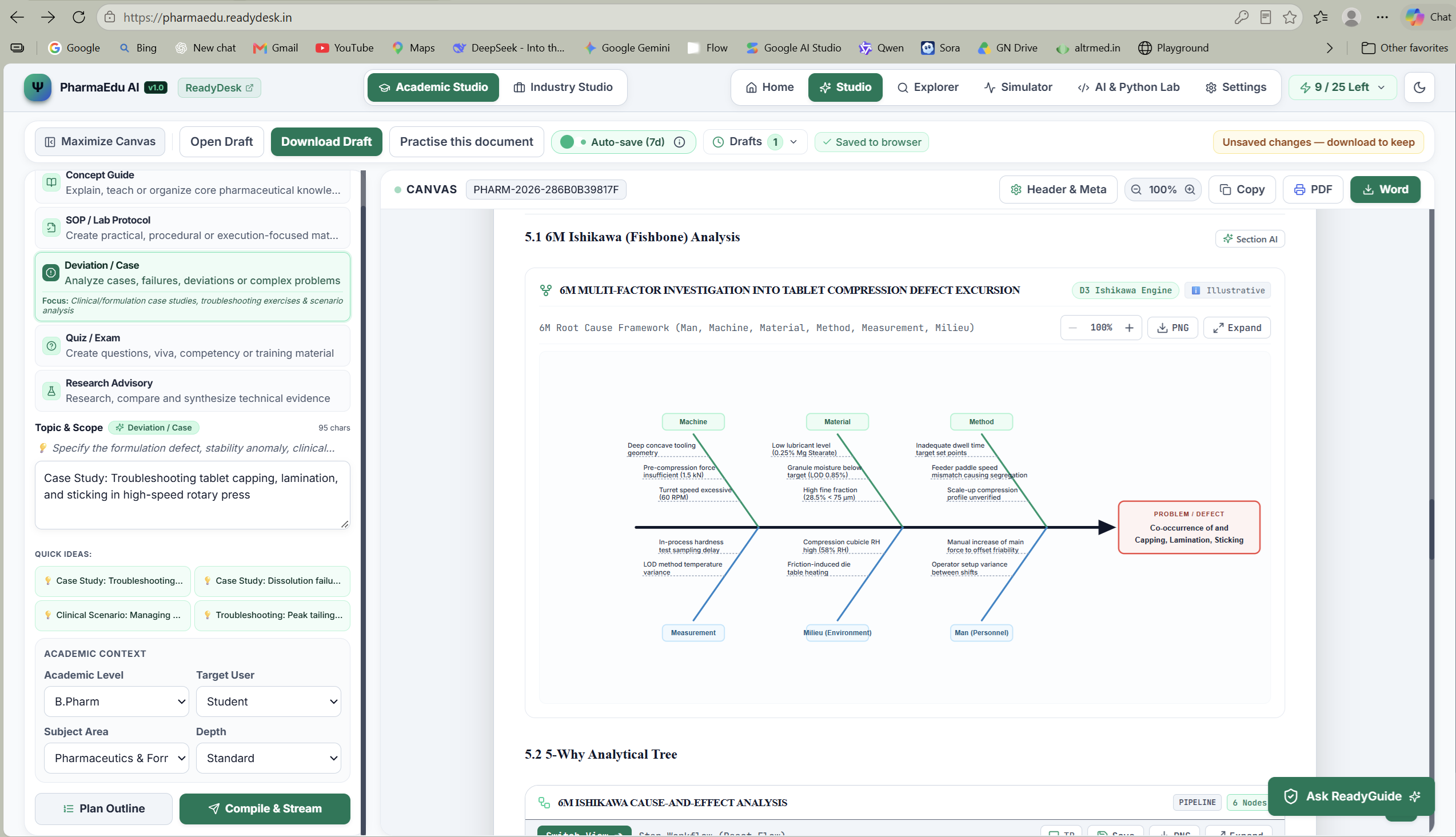Open browser profile avatar icon

[1351, 17]
